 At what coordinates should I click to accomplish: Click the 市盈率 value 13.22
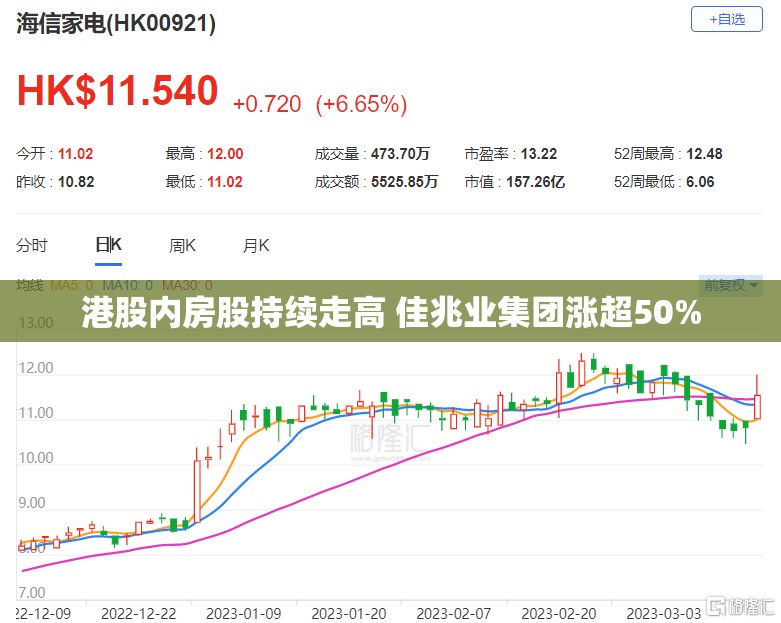coord(539,153)
